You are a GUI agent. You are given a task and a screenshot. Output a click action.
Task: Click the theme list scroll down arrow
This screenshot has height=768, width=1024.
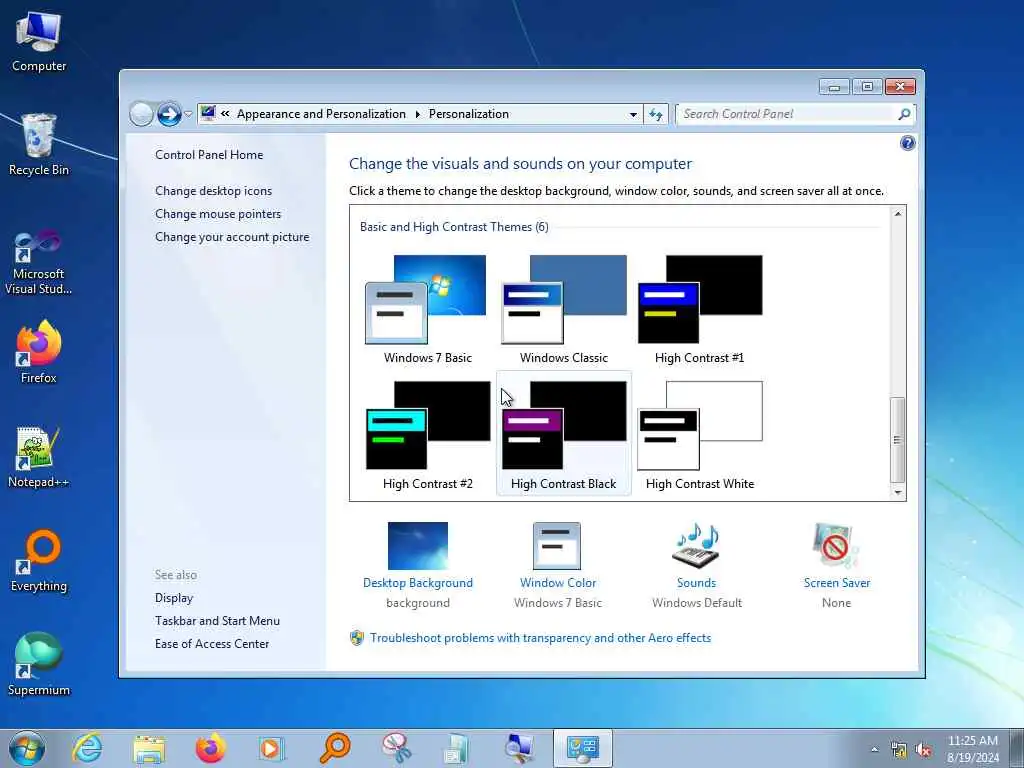[x=898, y=492]
